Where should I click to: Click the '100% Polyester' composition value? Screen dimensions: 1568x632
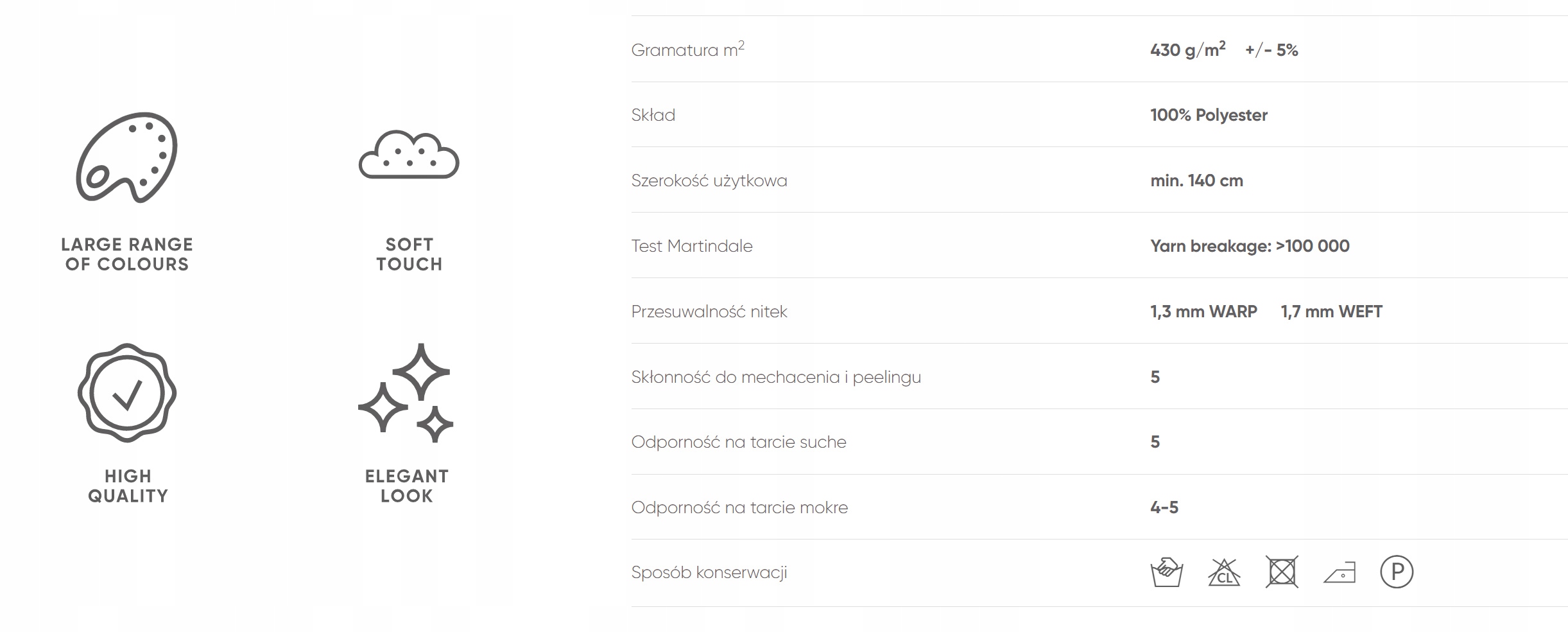1209,116
